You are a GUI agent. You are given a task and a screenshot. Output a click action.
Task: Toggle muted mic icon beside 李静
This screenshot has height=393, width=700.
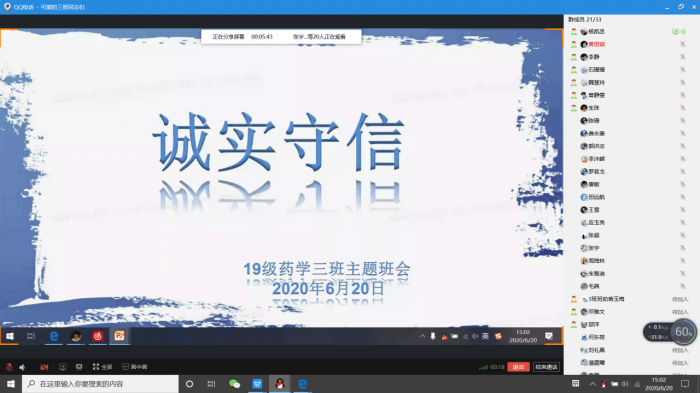(683, 57)
